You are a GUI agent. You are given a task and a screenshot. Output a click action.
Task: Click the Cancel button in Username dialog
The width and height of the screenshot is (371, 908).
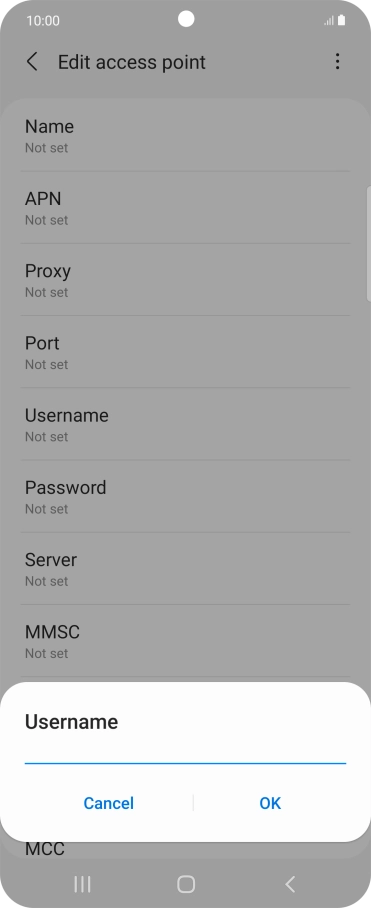[x=108, y=803]
